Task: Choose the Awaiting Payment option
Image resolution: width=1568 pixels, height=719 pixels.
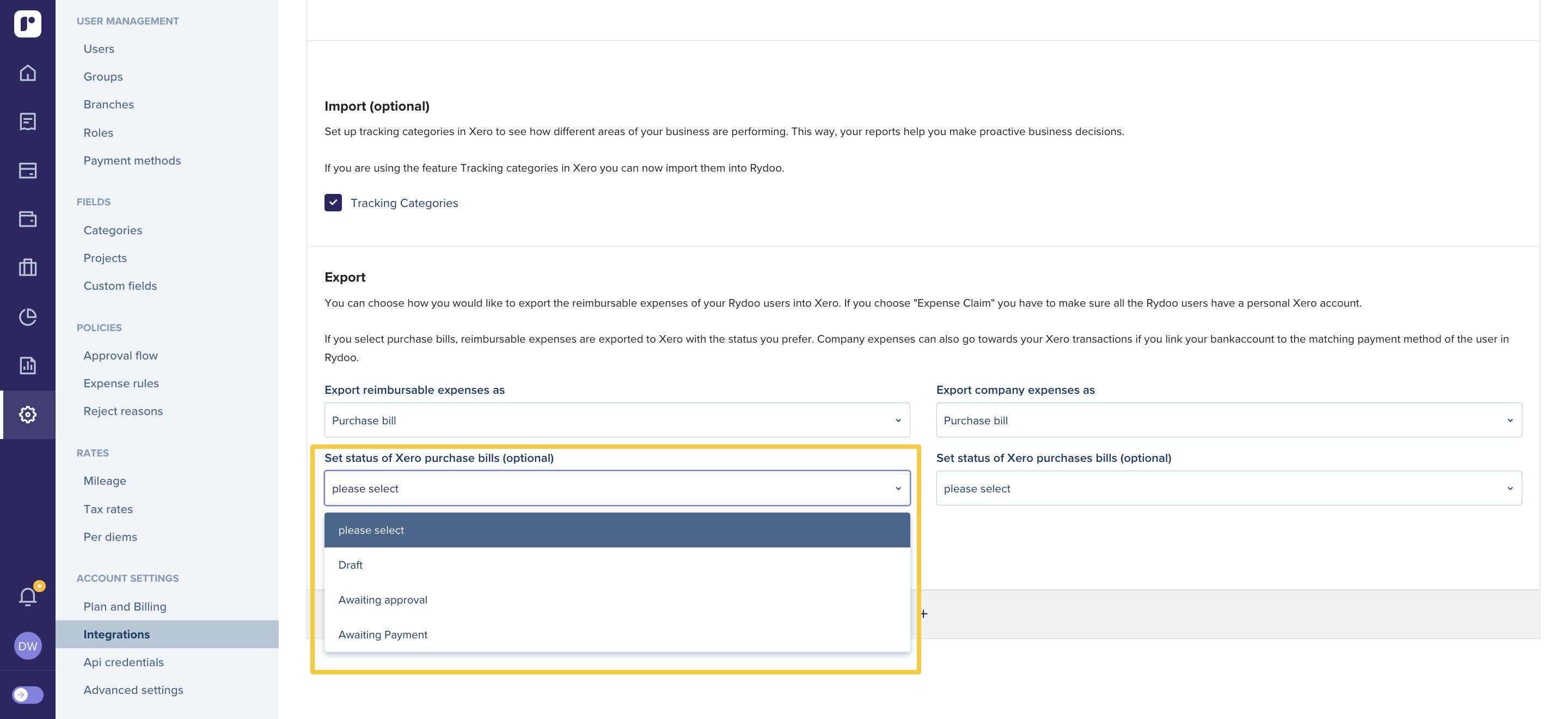Action: (617, 635)
